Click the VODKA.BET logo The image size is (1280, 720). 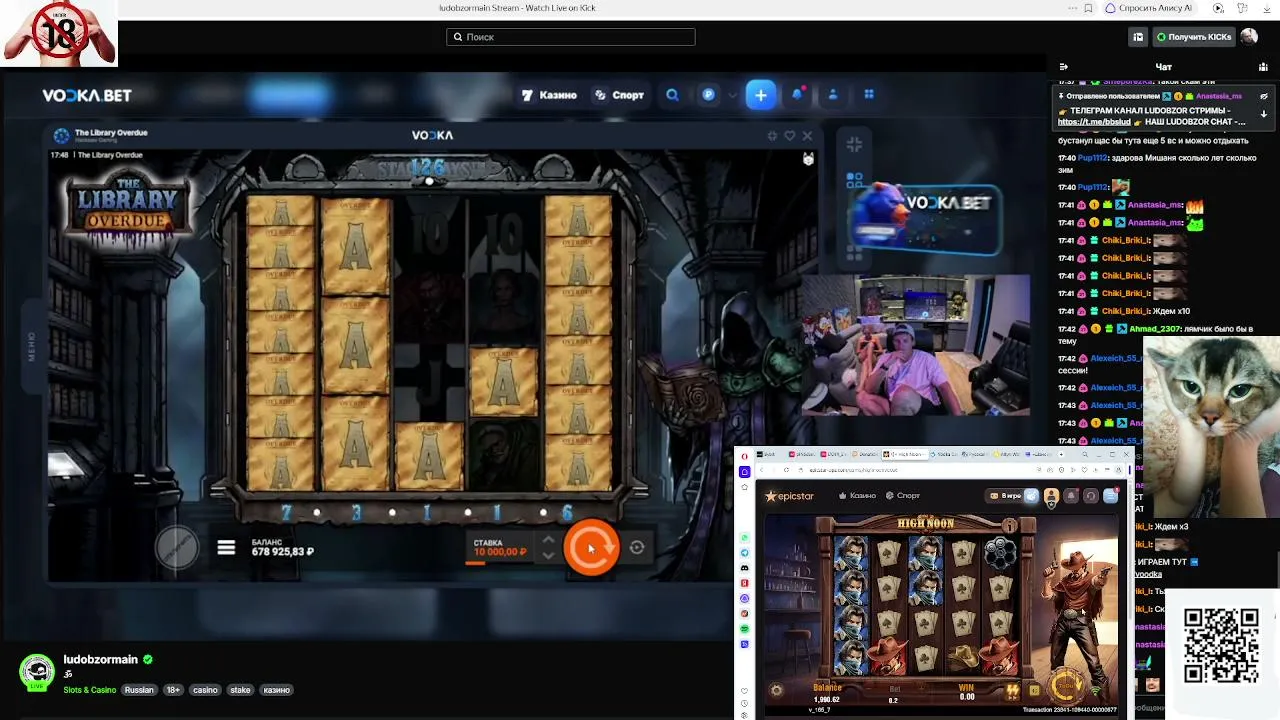tap(87, 95)
